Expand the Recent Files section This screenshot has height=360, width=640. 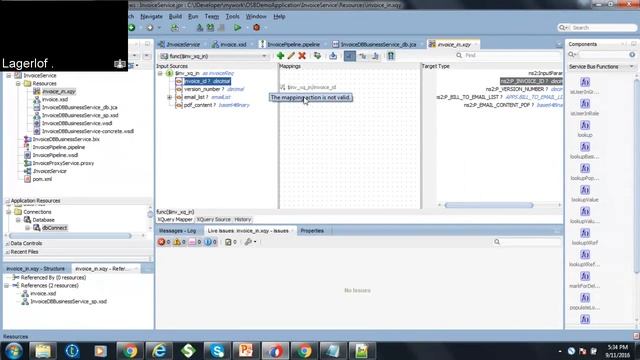(x=7, y=252)
